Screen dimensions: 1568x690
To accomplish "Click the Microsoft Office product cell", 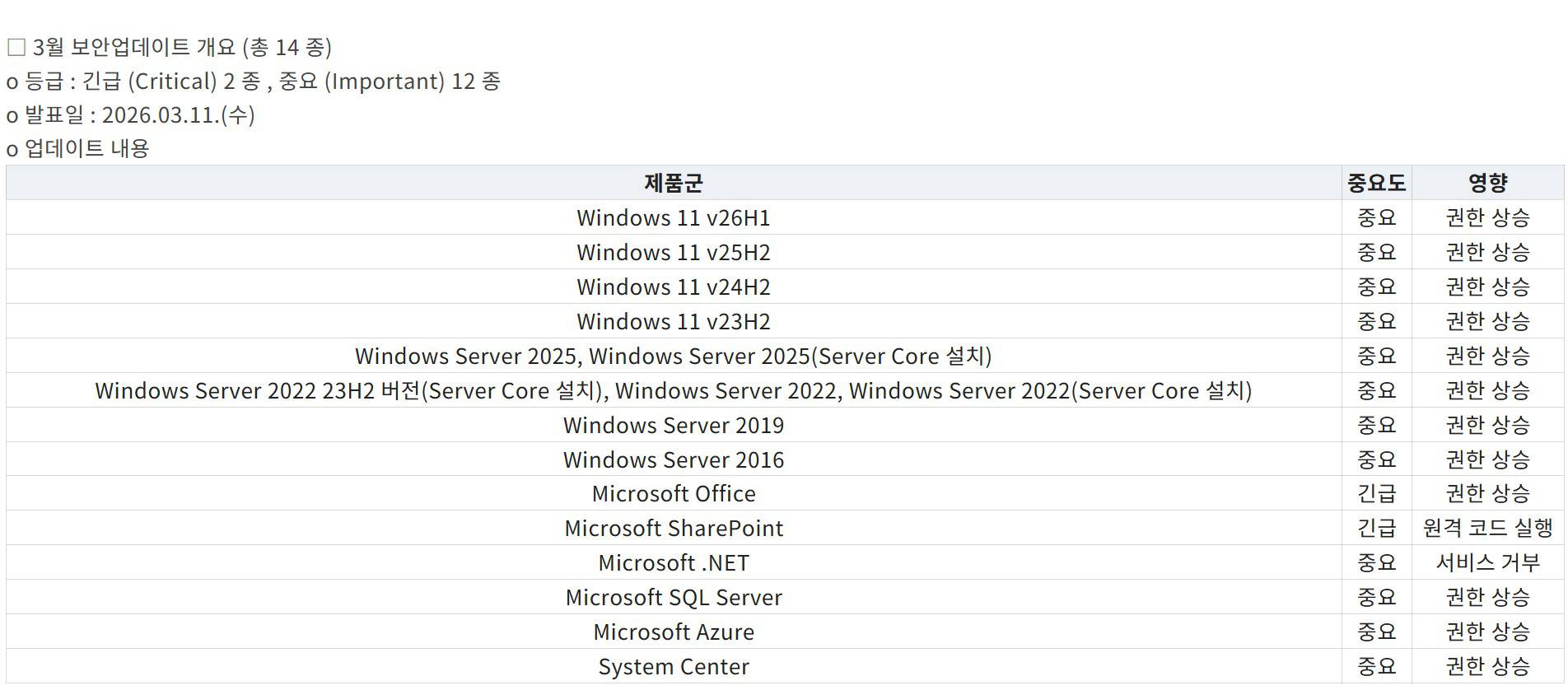I will coord(673,494).
